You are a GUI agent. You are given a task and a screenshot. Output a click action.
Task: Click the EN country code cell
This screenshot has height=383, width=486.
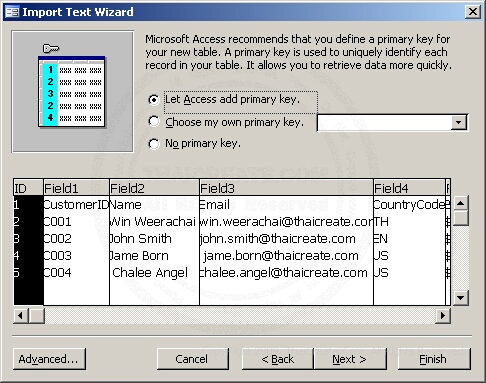coord(409,239)
